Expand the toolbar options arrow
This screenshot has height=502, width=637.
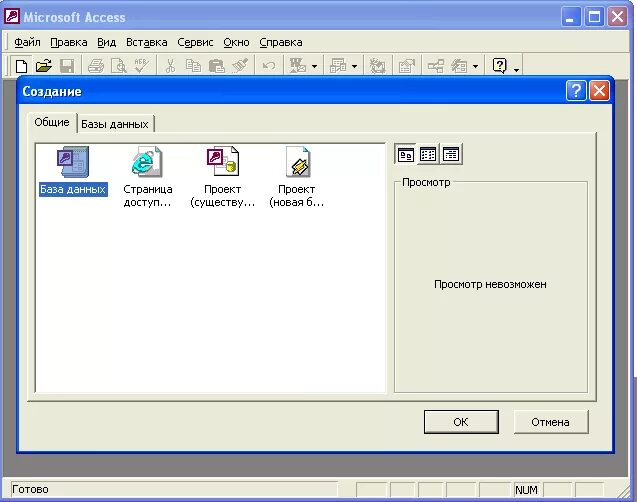(516, 69)
